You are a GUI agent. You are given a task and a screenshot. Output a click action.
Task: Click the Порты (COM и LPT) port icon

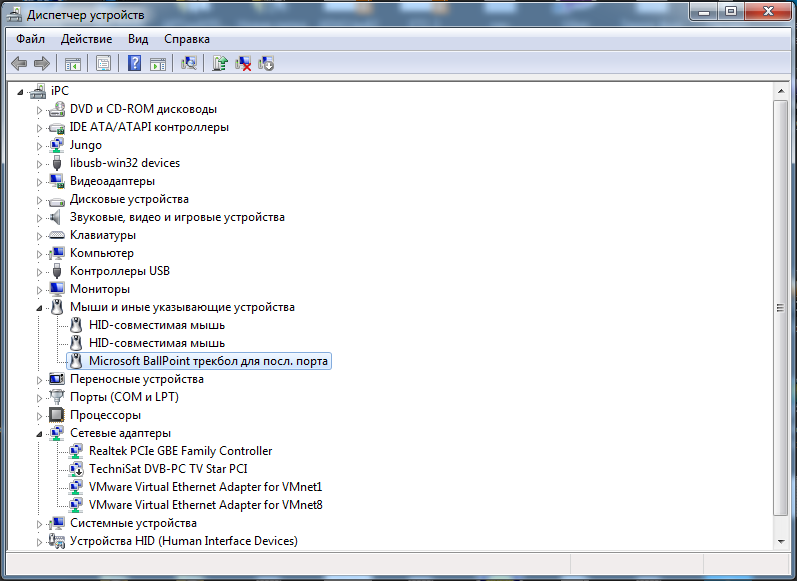(56, 397)
